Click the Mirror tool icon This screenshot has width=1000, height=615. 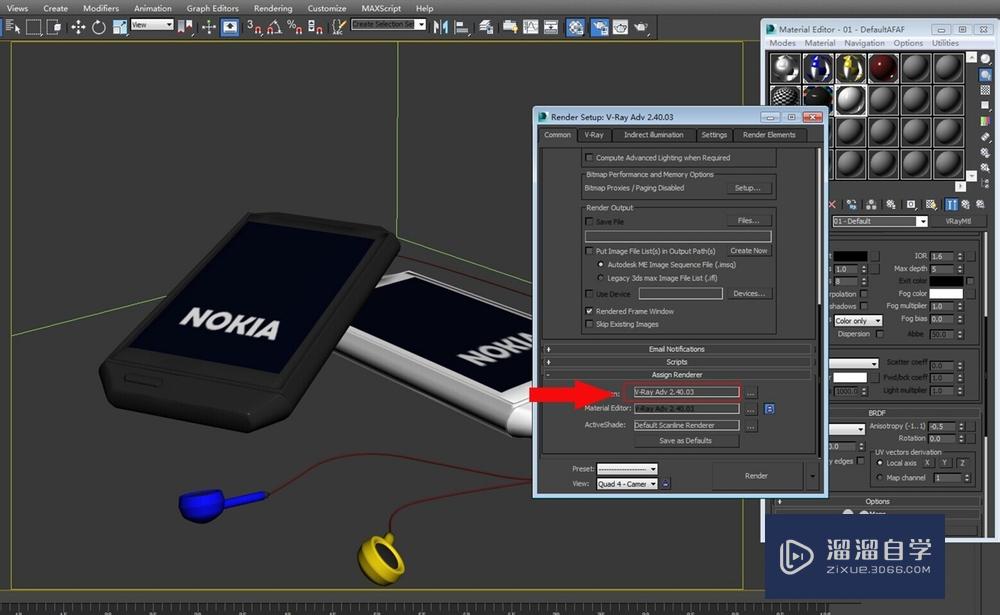[x=441, y=27]
